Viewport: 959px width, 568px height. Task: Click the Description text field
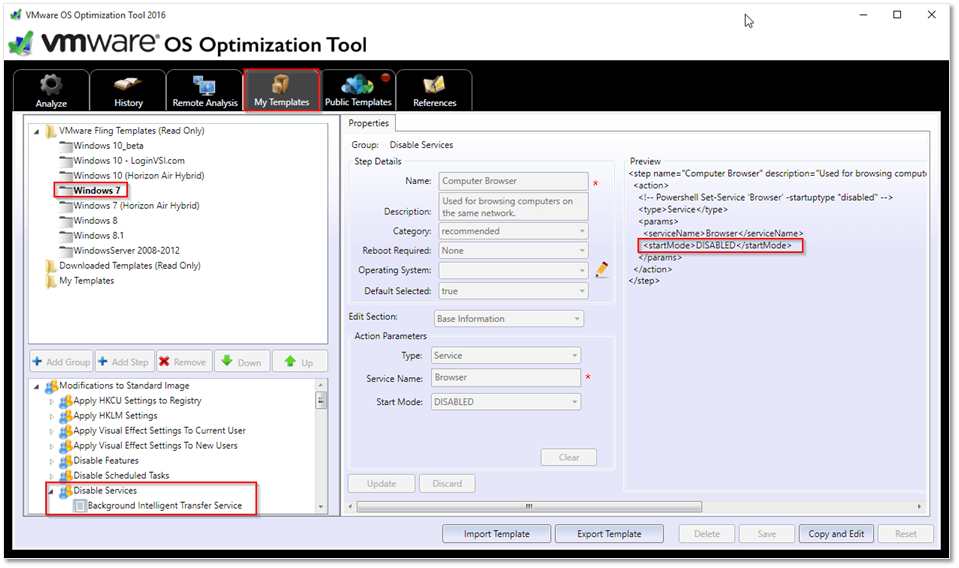[513, 207]
